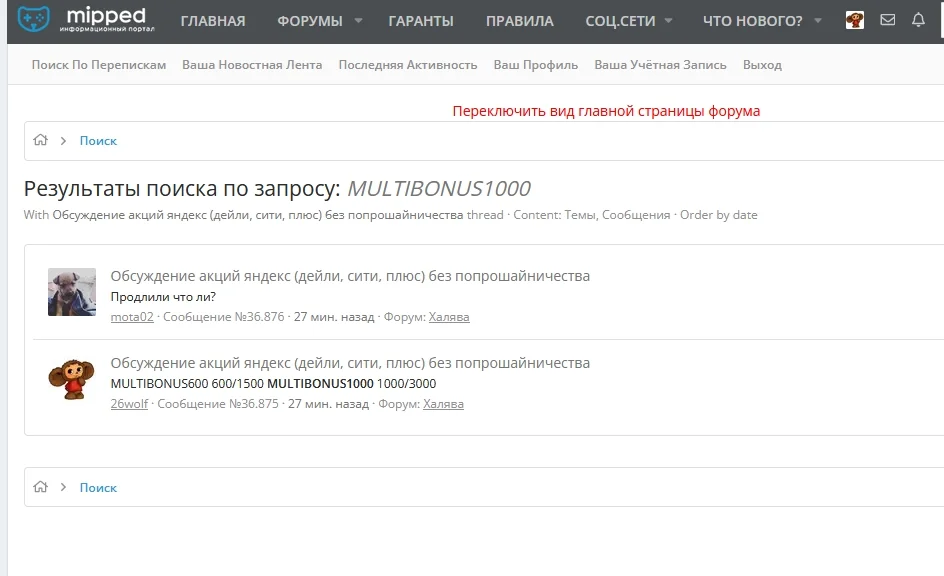This screenshot has height=576, width=944.
Task: Click 'Сообщение №36.875' text
Action: (218, 404)
